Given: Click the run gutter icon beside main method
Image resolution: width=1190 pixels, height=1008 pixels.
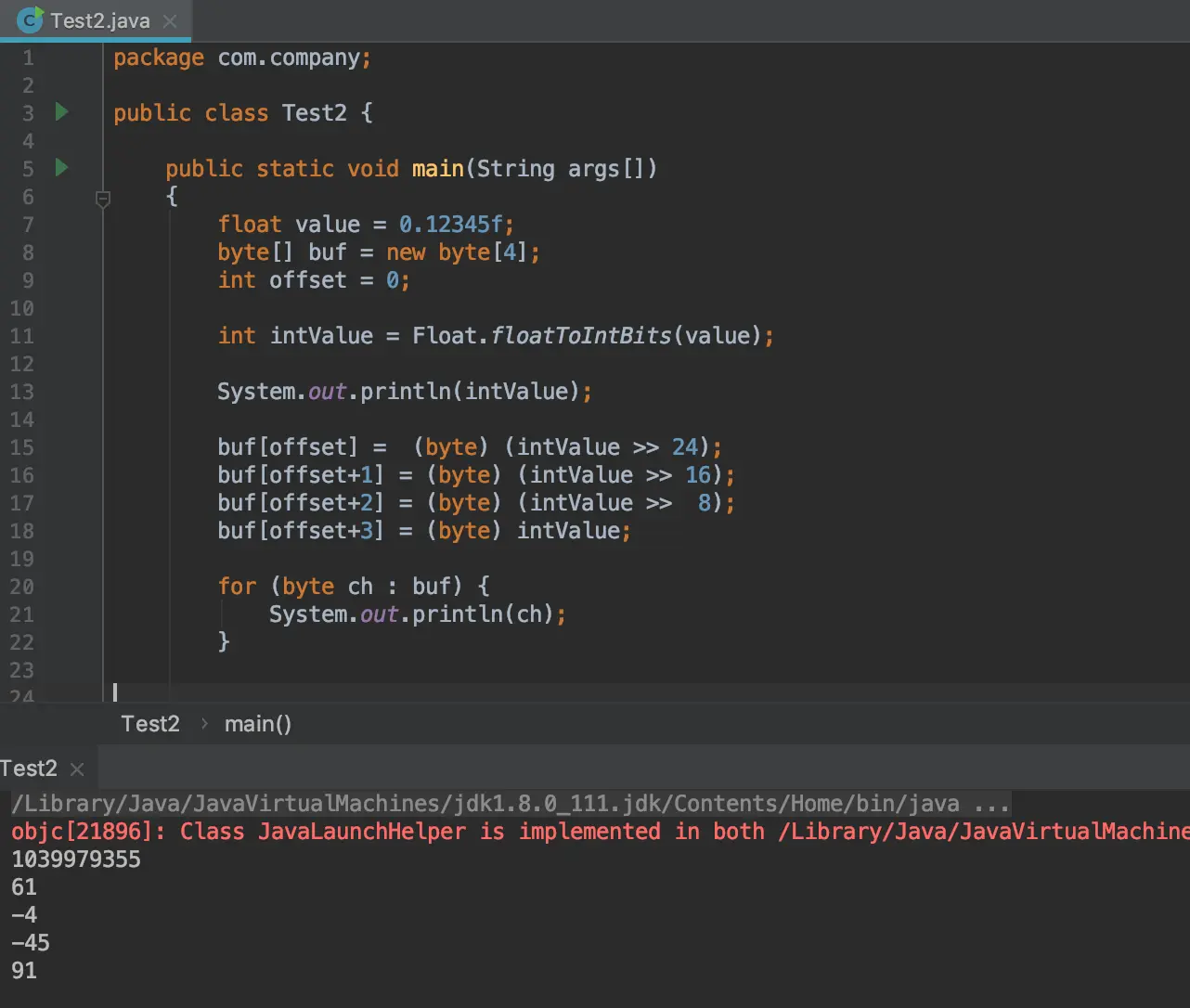Looking at the screenshot, I should (62, 168).
